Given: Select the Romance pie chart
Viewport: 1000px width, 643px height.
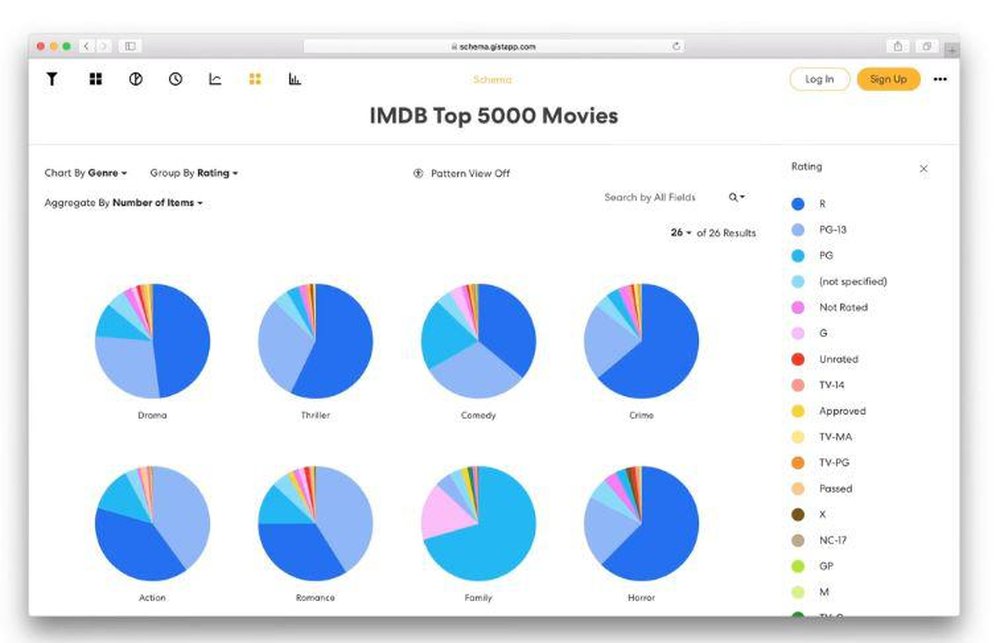Looking at the screenshot, I should (316, 524).
